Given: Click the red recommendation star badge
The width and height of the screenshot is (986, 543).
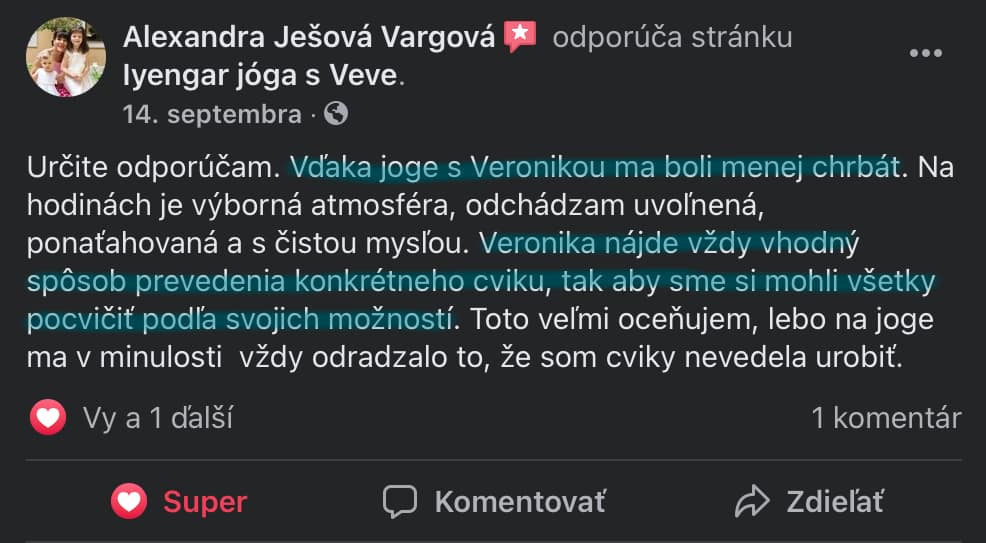Looking at the screenshot, I should [x=520, y=37].
